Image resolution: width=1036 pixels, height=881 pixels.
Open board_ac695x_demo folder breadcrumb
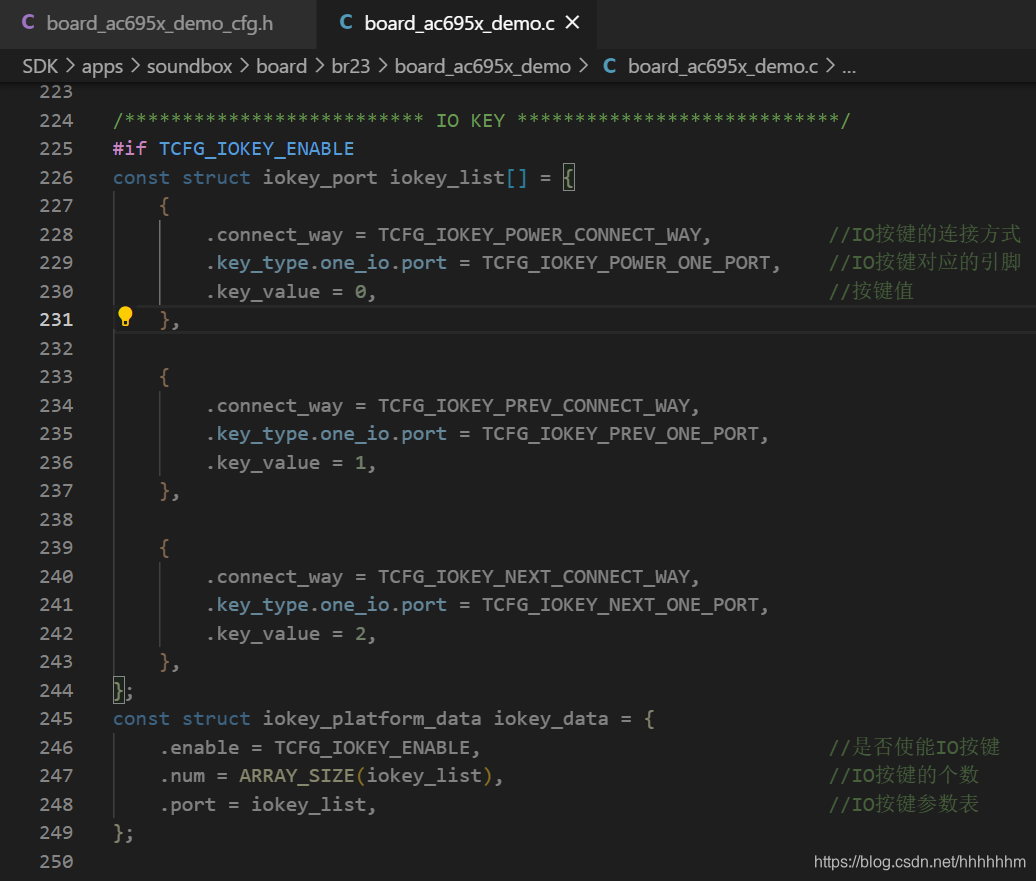pos(482,66)
